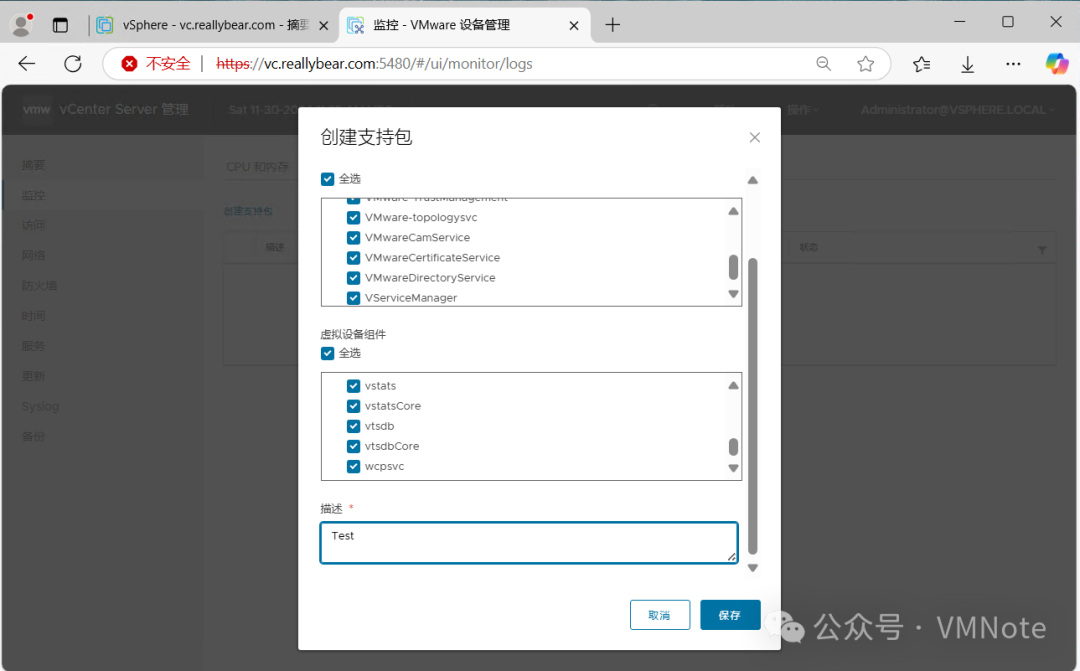Click down arrow of services list scrollbar
This screenshot has width=1080, height=671.
point(734,294)
